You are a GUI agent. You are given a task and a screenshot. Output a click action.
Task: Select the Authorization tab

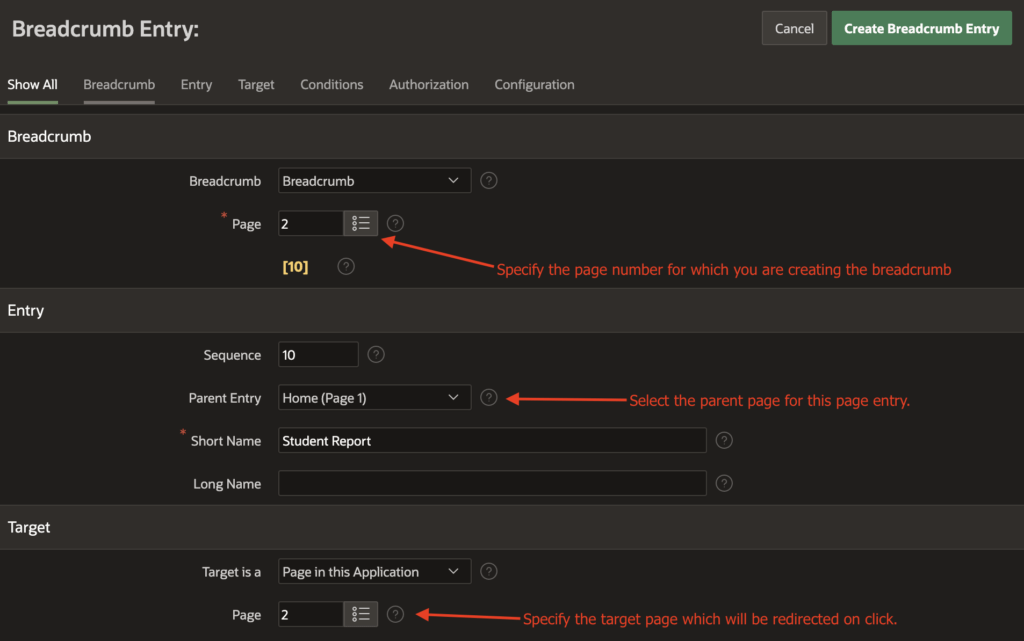(428, 85)
